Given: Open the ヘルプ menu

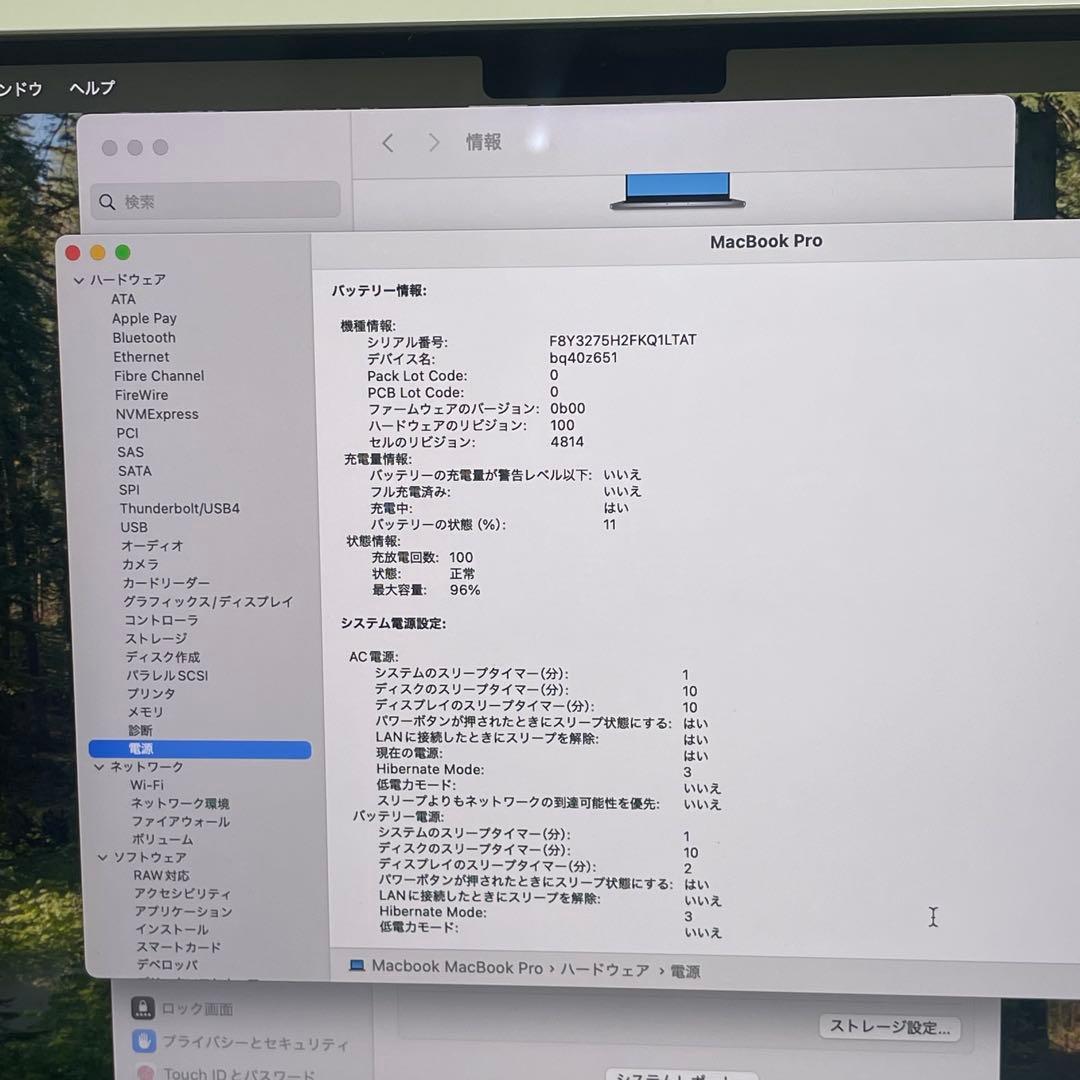Looking at the screenshot, I should tap(91, 88).
